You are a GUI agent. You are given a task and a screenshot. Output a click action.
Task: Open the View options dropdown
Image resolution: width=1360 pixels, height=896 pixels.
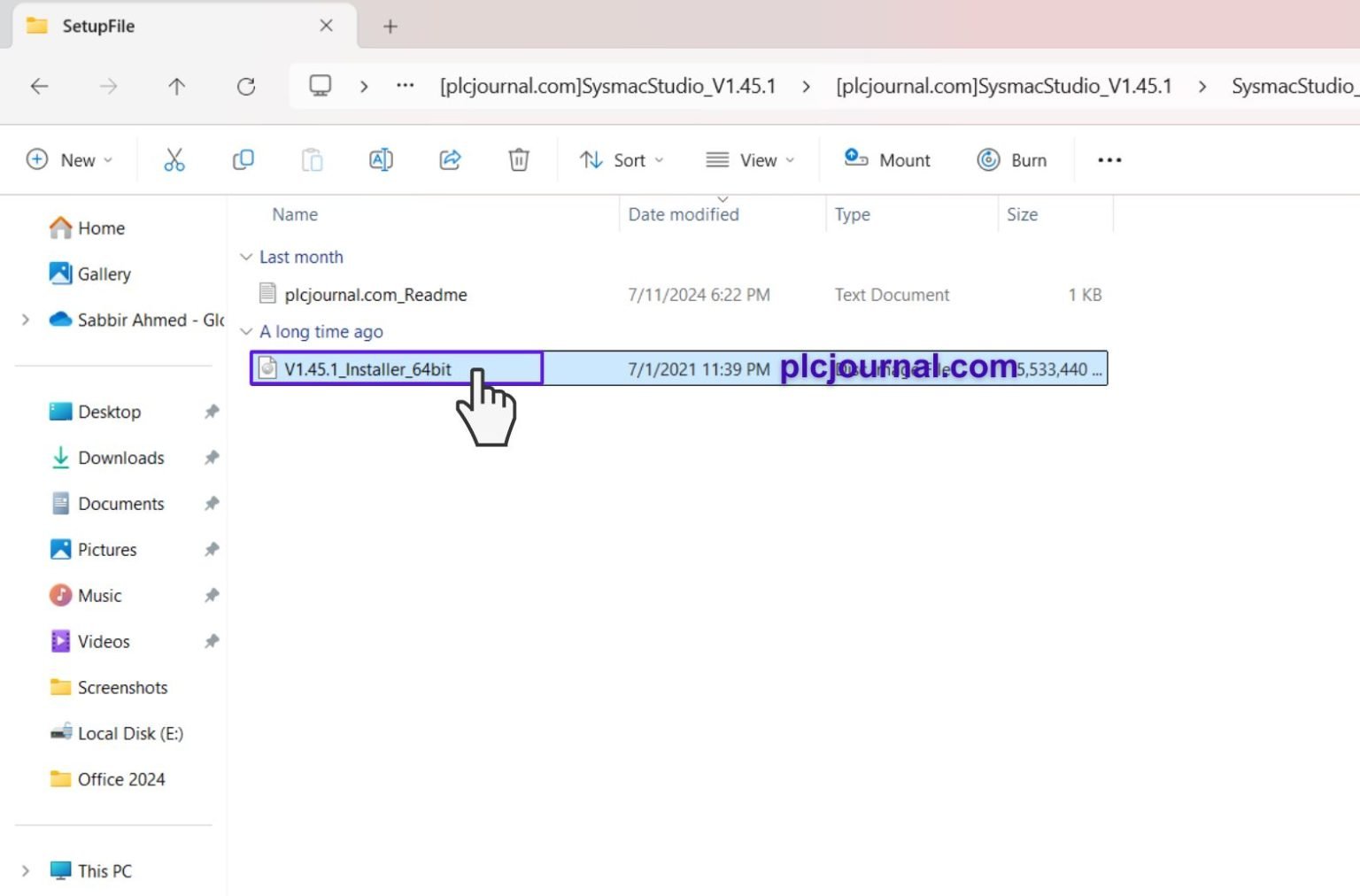pyautogui.click(x=749, y=159)
